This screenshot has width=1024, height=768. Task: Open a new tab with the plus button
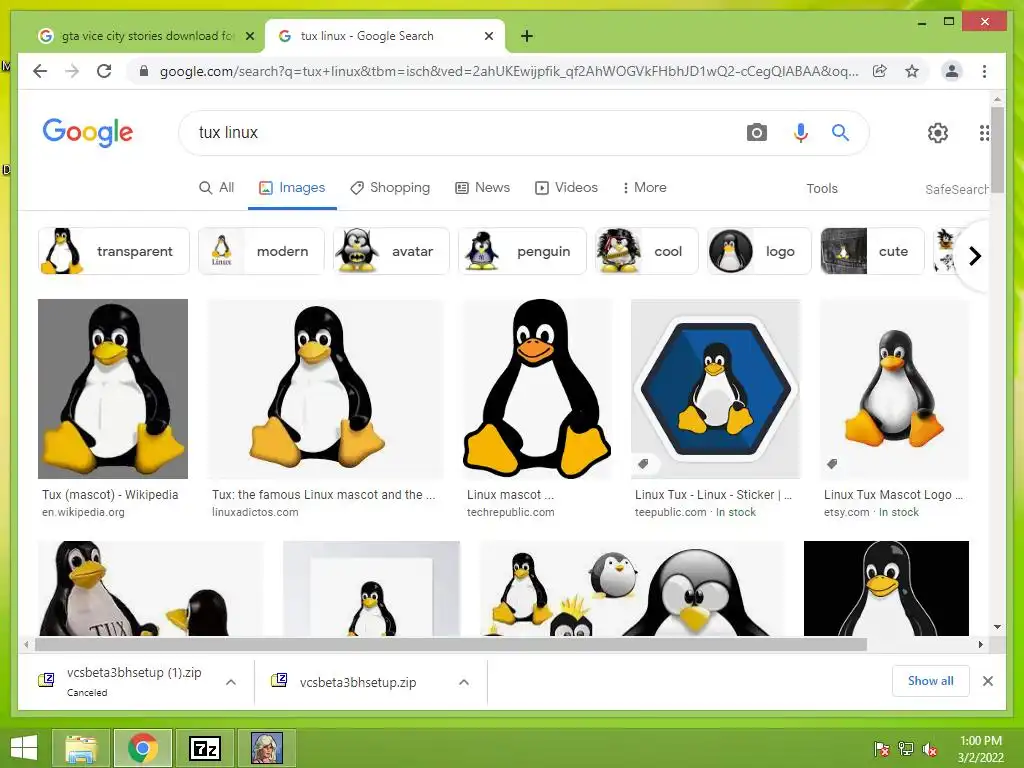(527, 36)
